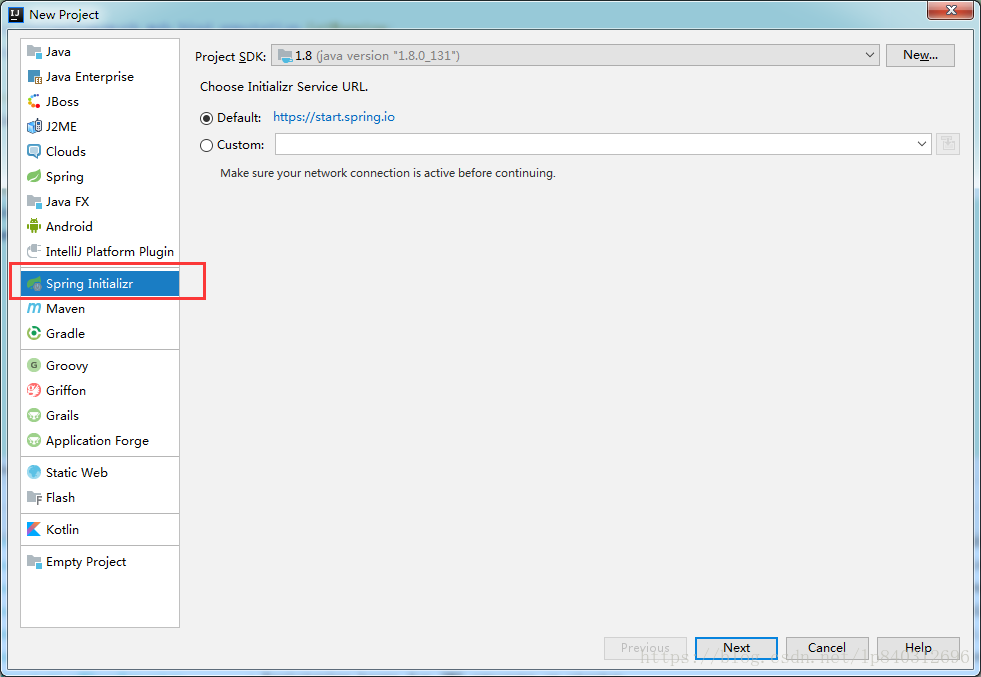Select the Spring Initializr icon
Screen dimensions: 981x677
click(x=34, y=283)
